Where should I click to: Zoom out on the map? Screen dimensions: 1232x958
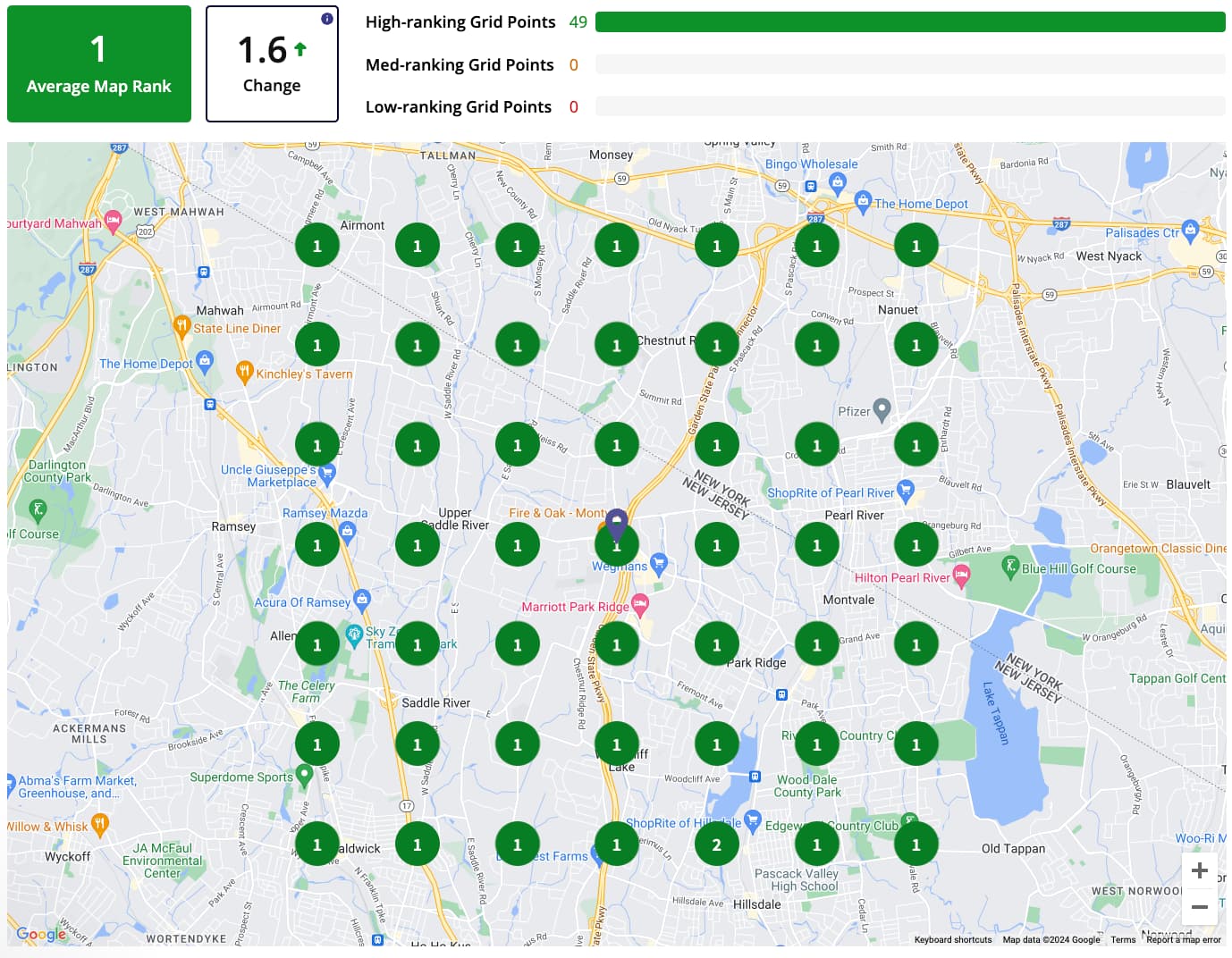pos(1200,907)
